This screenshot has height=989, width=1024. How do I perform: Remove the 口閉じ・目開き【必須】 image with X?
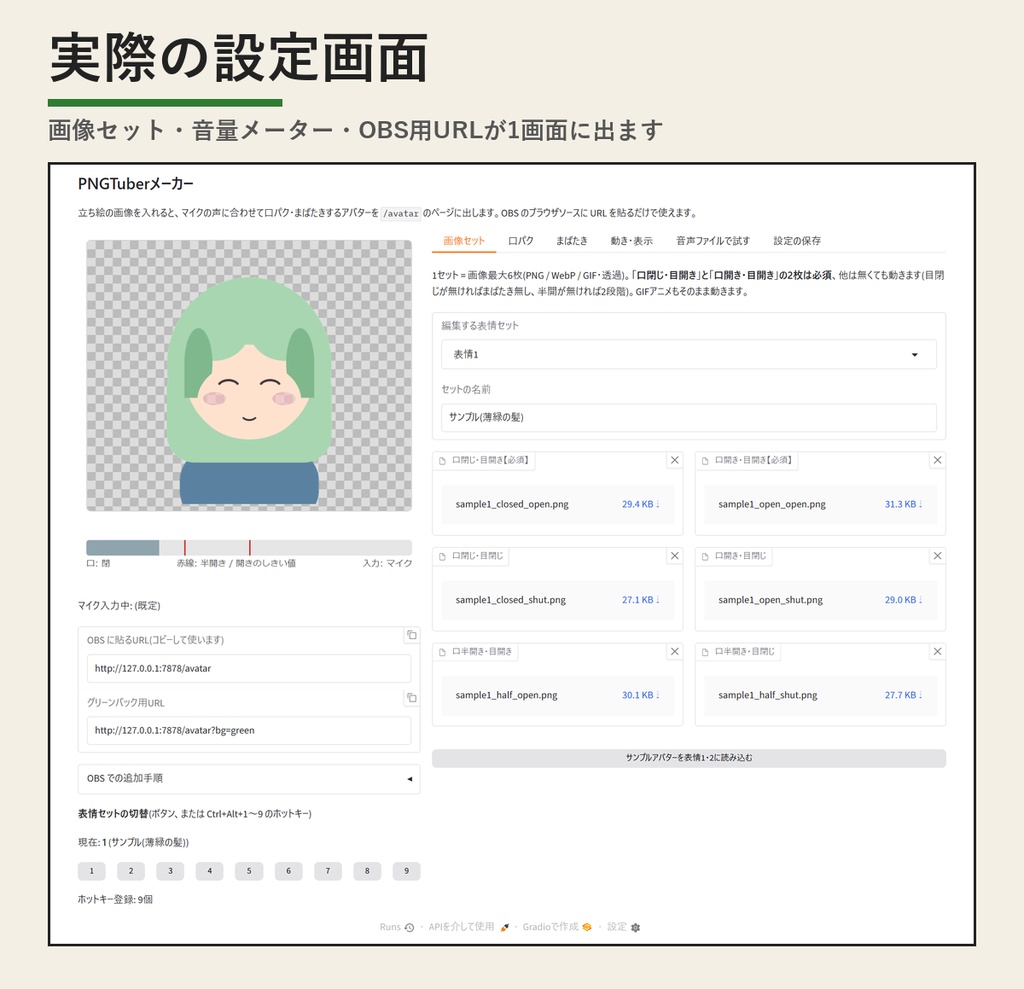(x=675, y=460)
